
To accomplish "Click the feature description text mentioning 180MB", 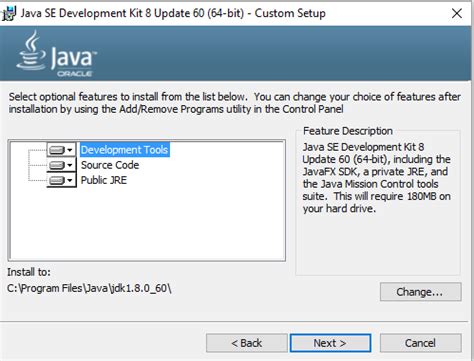I will 377,178.
